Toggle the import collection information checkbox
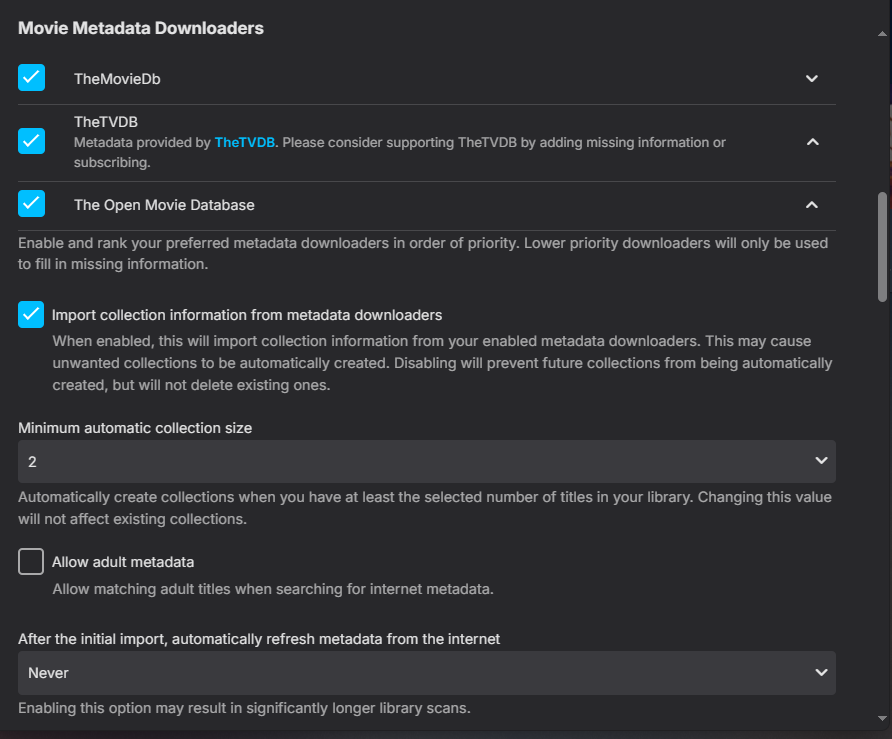 pos(31,314)
